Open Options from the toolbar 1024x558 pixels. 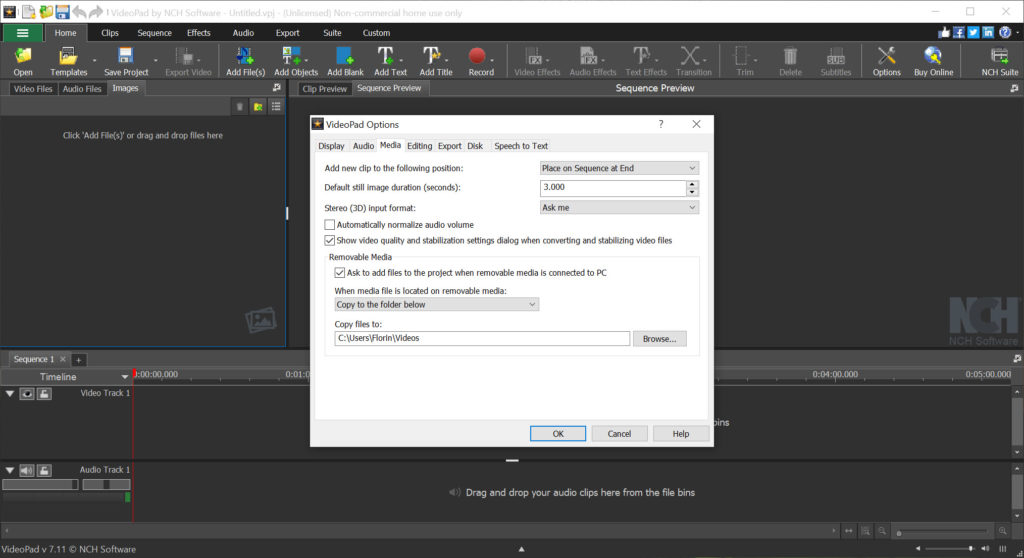(x=886, y=61)
